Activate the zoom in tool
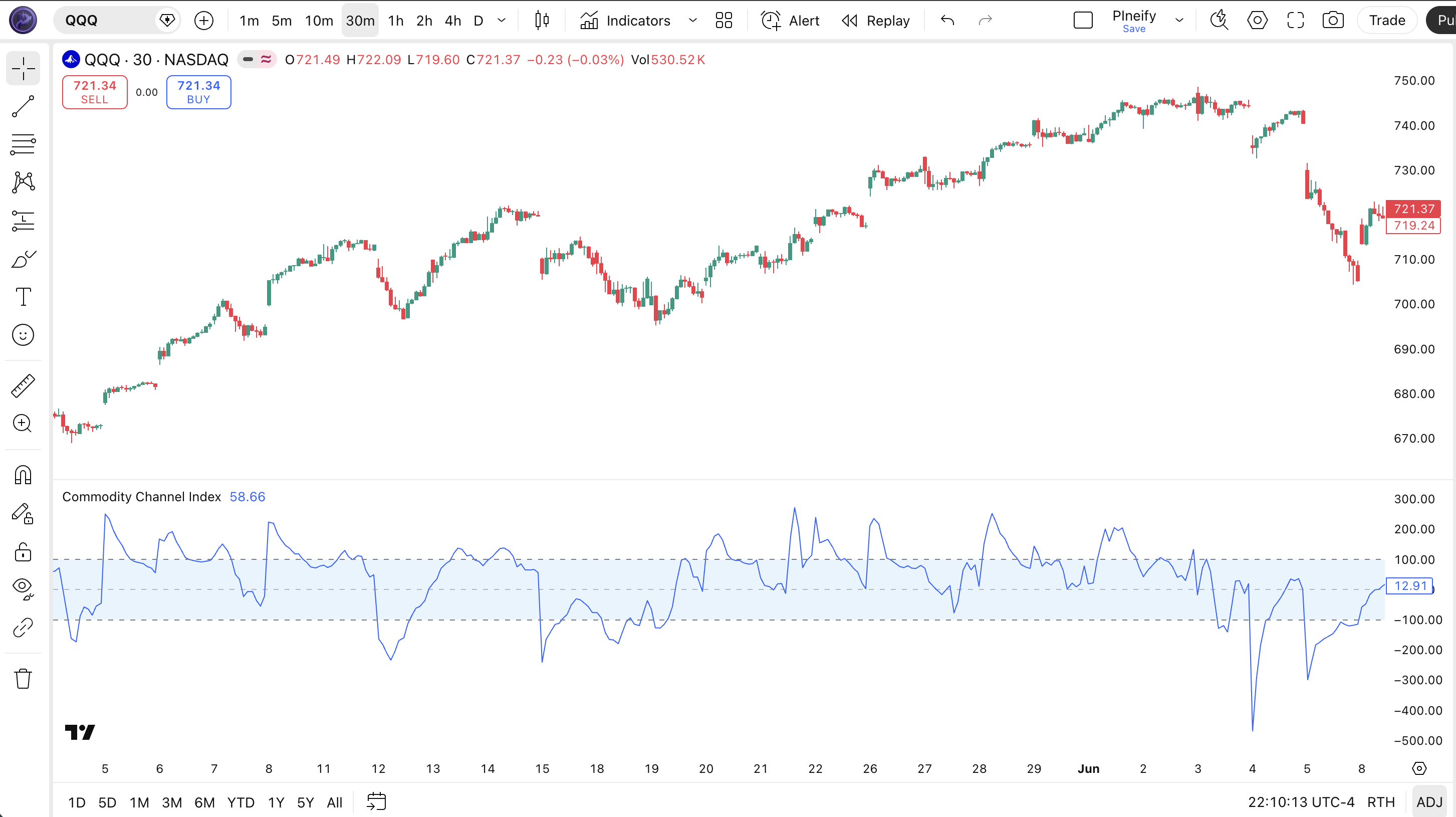1456x817 pixels. [23, 424]
